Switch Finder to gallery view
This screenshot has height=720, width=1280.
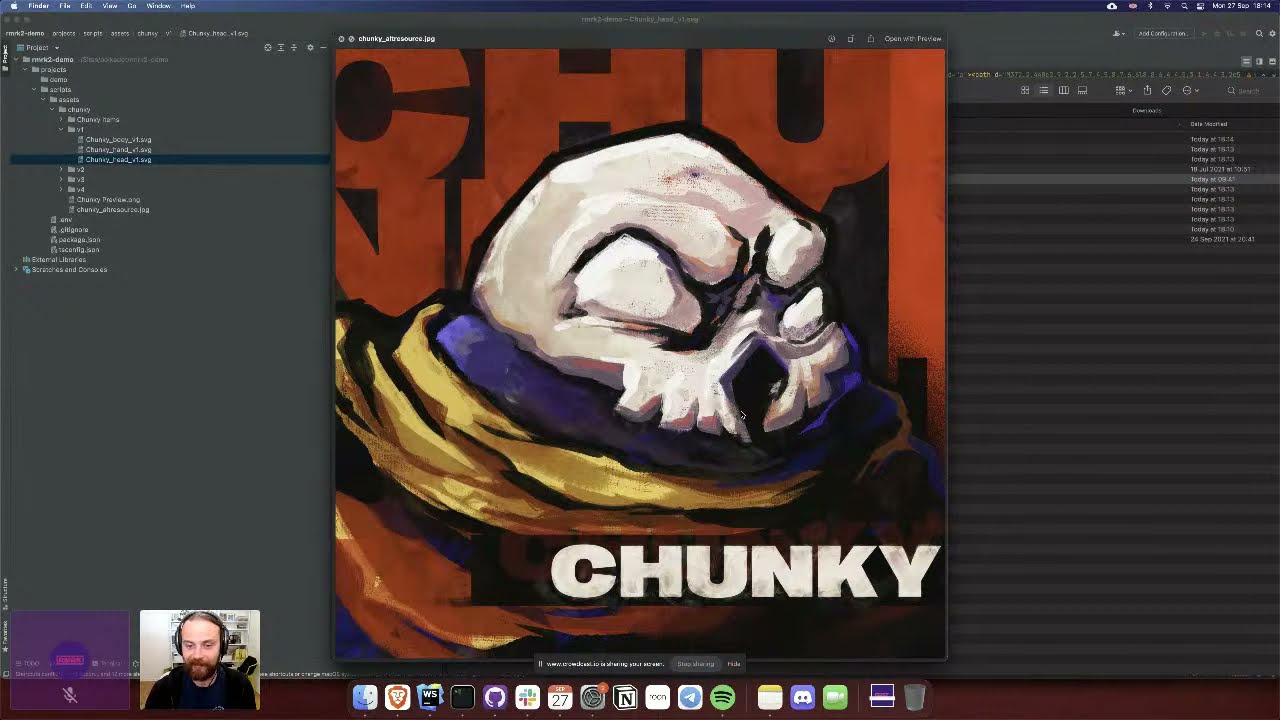(x=1082, y=90)
